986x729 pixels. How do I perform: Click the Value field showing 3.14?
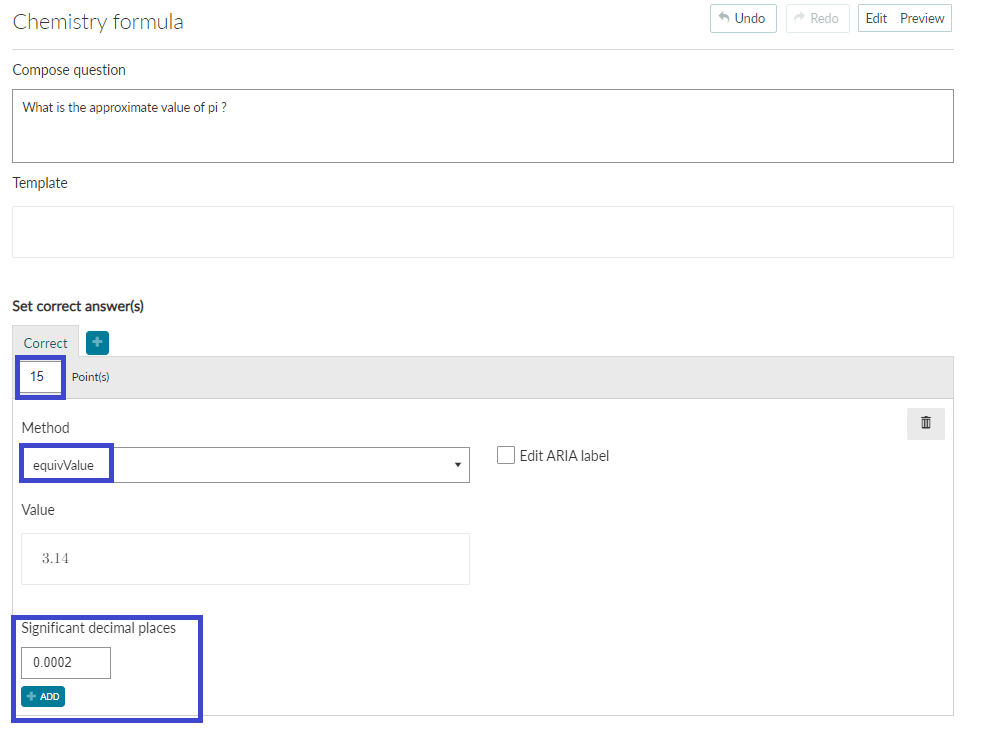(245, 559)
